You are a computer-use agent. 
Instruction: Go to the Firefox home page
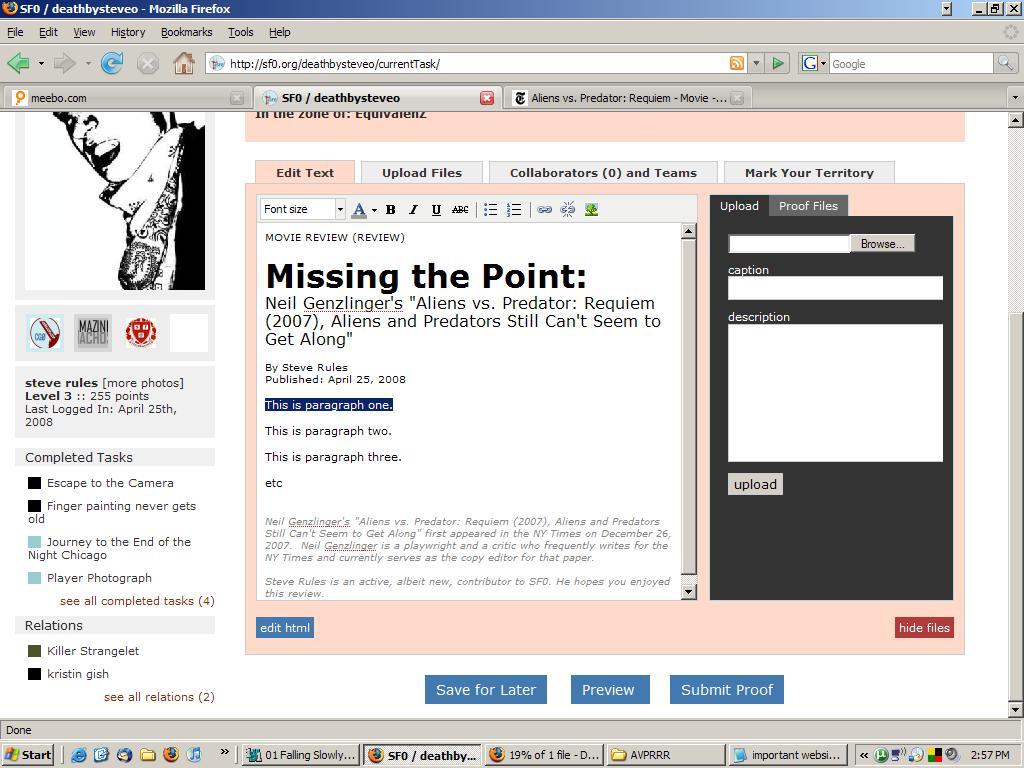(183, 64)
